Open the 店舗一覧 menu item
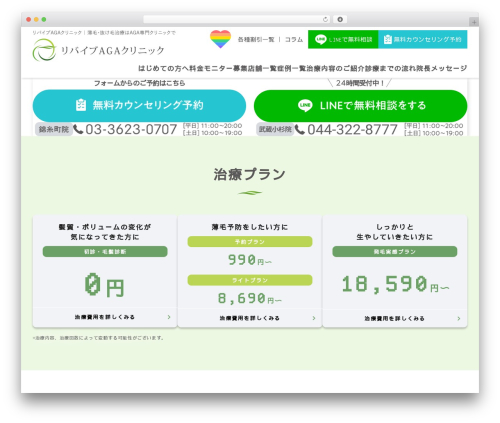500x423 pixels. (x=262, y=68)
